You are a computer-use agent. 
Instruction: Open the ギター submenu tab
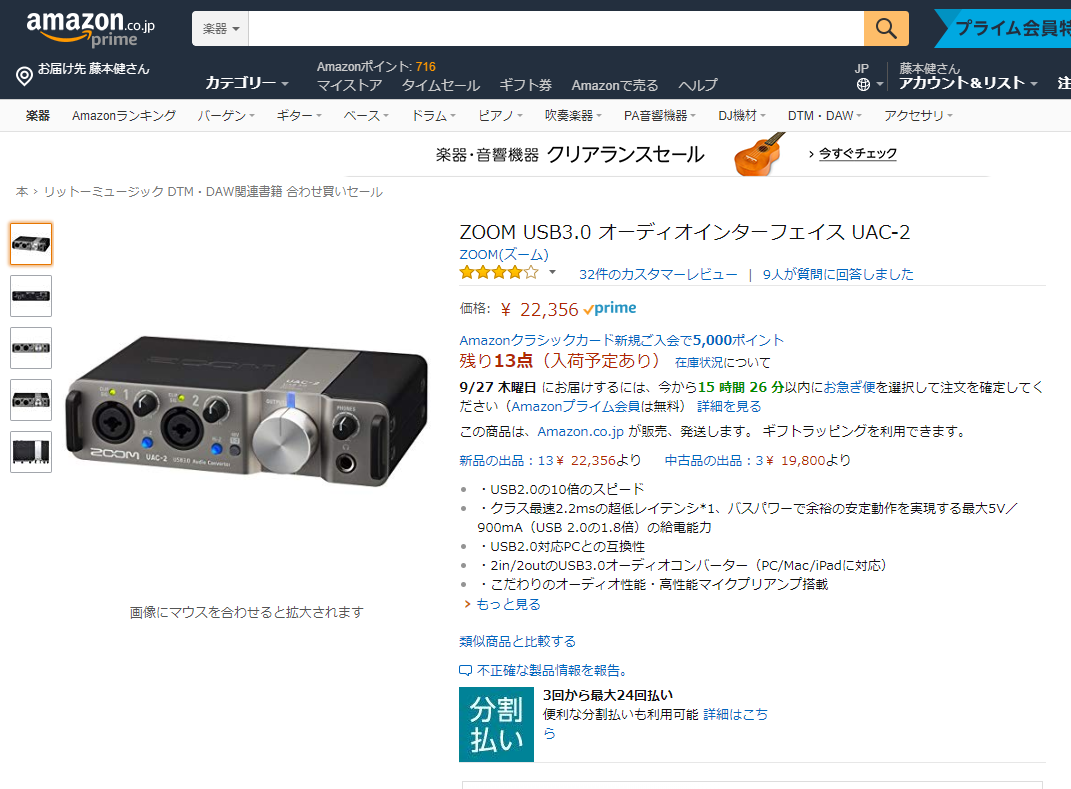tap(299, 115)
